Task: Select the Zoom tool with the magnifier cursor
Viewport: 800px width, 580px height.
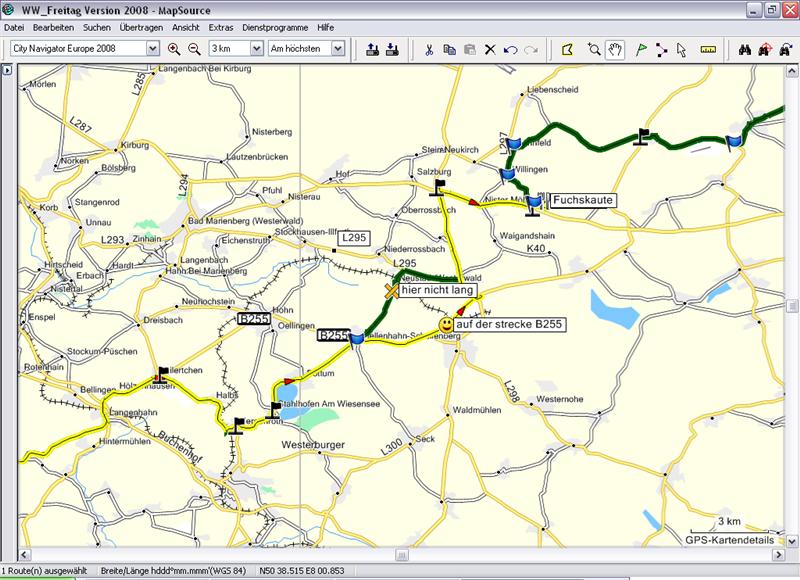Action: point(594,49)
